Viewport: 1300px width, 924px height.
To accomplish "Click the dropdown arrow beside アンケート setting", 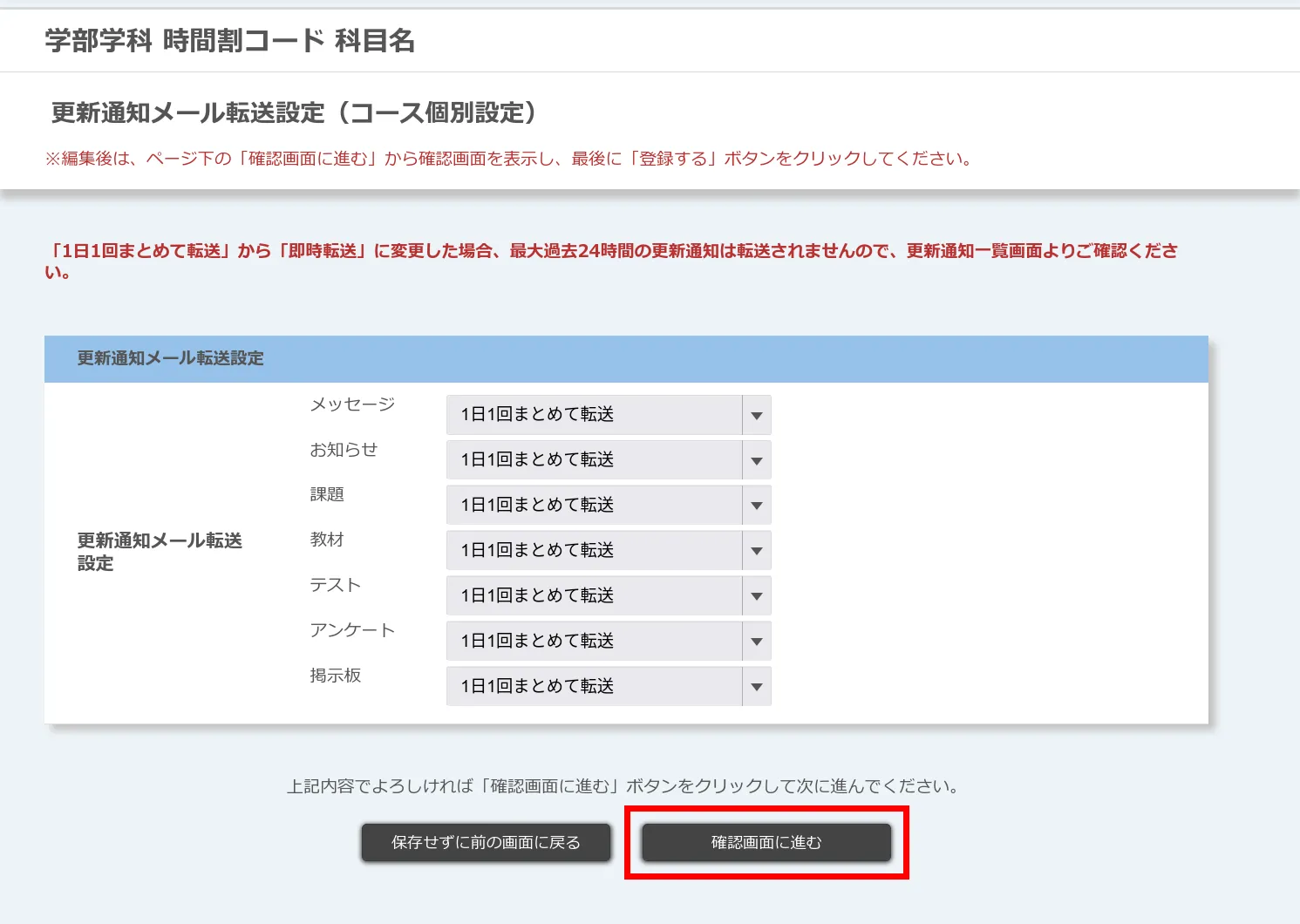I will [x=757, y=641].
